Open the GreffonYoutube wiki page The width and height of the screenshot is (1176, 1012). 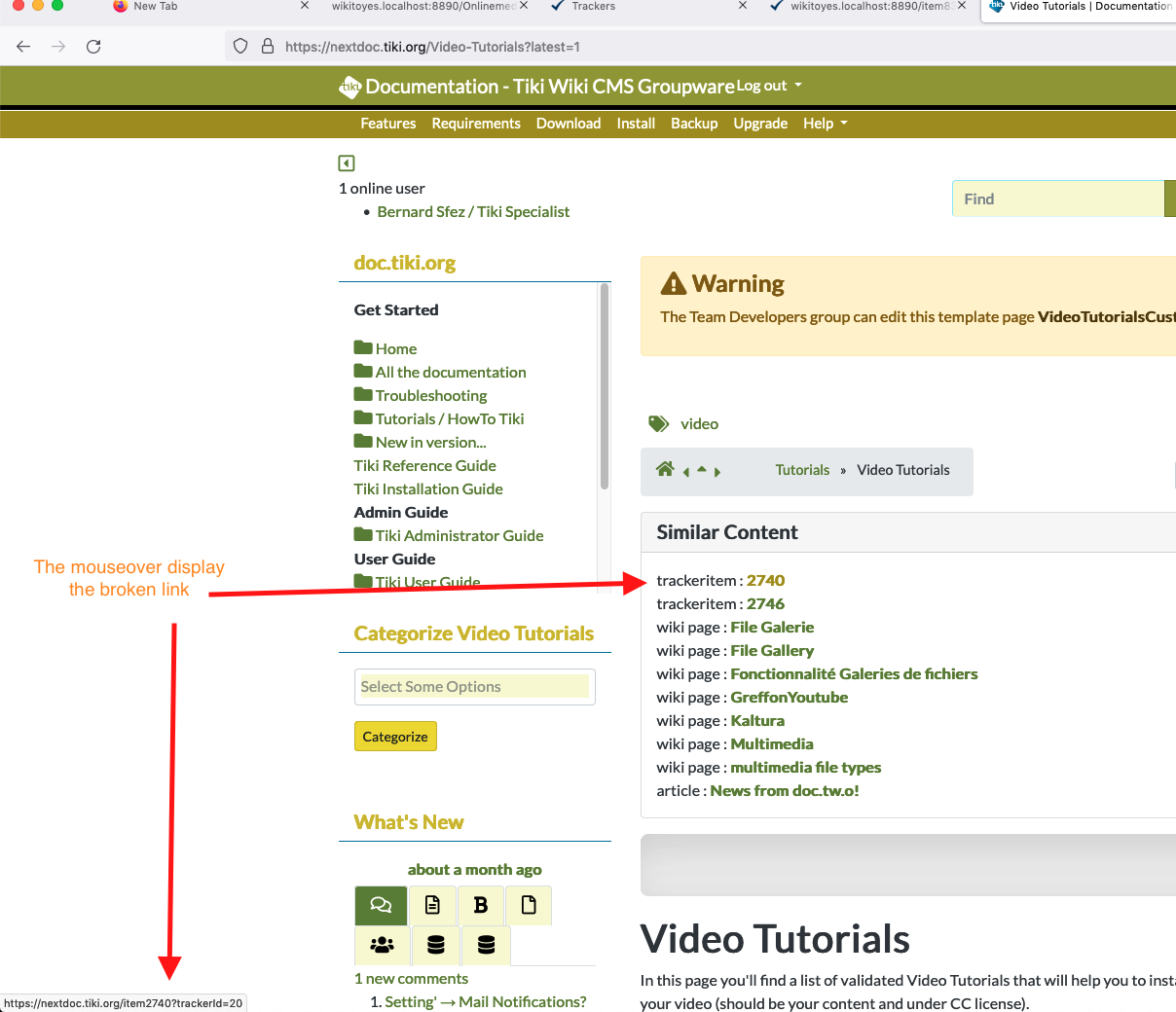(790, 697)
